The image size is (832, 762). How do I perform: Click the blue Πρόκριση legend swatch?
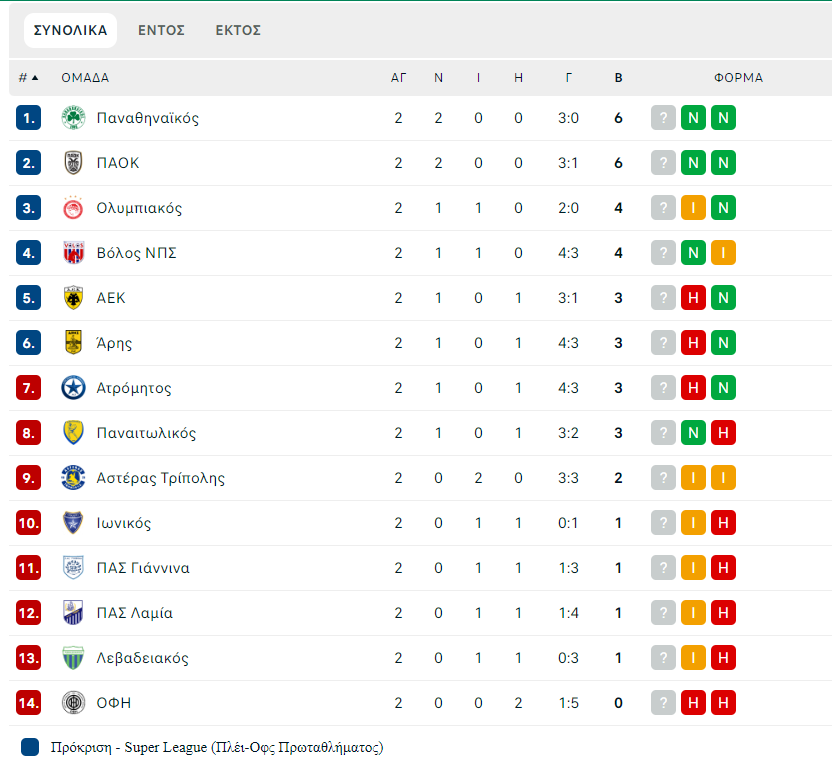30,747
